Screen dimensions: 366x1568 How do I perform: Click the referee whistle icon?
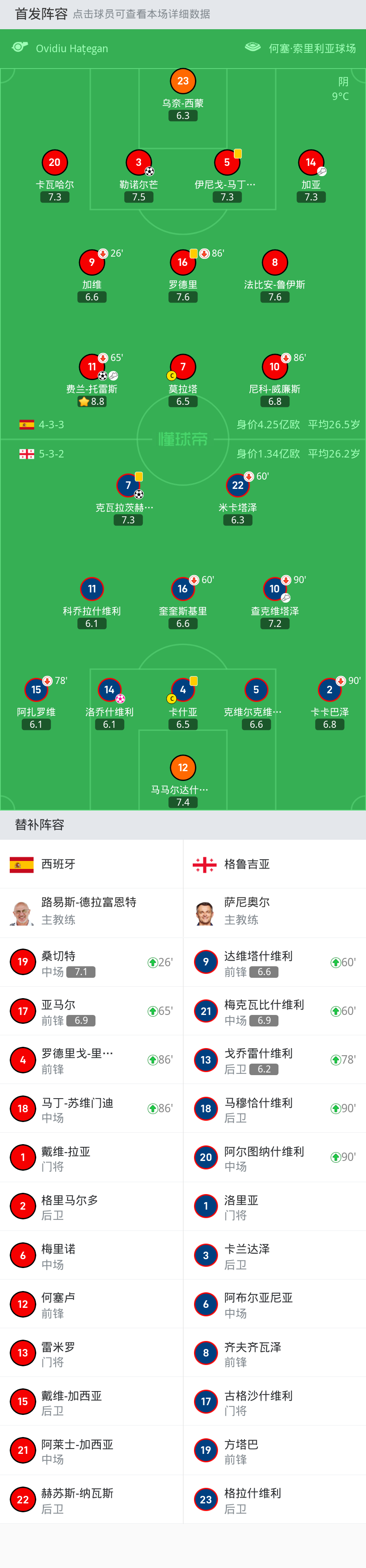click(x=20, y=47)
